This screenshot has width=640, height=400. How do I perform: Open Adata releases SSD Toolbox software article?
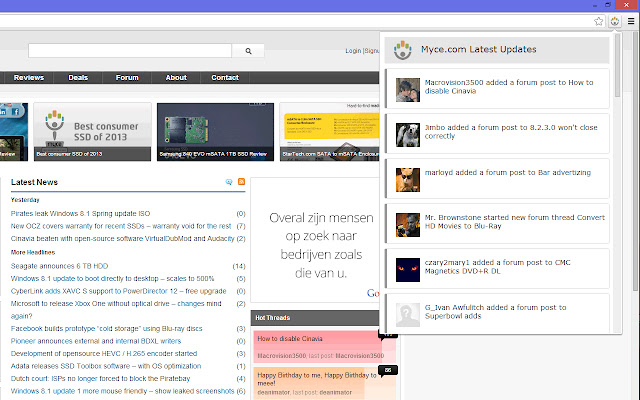point(106,366)
